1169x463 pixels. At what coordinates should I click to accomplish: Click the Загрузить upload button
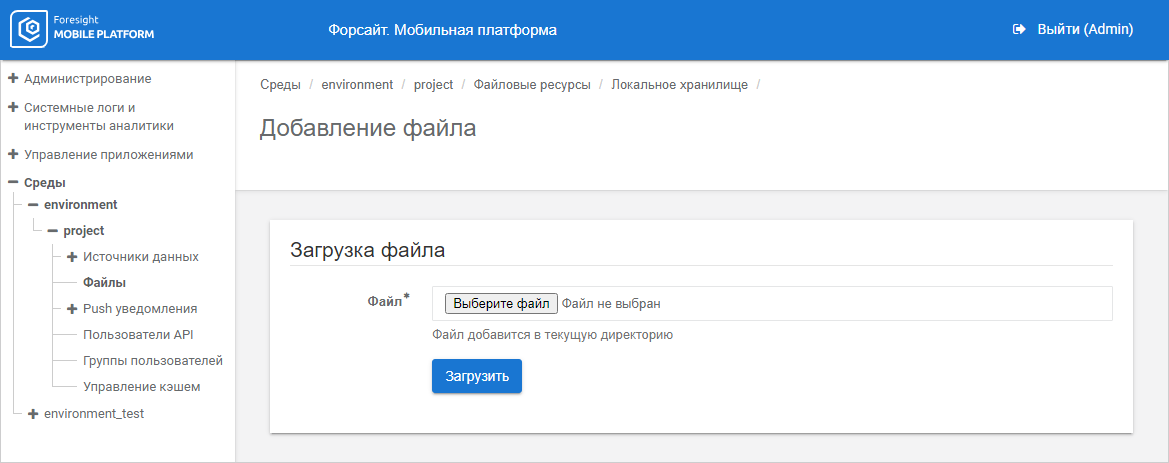point(476,376)
